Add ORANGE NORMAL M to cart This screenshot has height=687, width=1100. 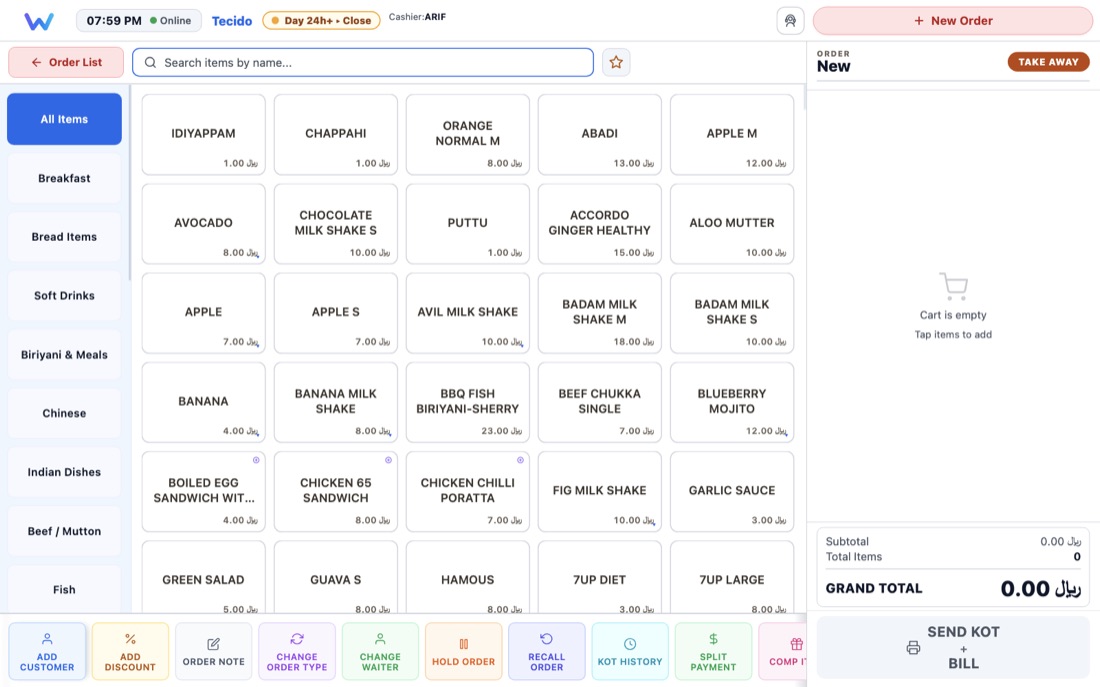(467, 135)
